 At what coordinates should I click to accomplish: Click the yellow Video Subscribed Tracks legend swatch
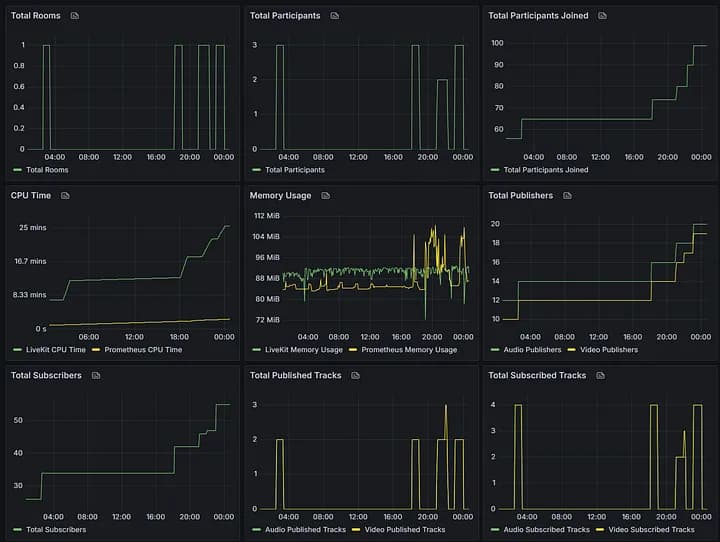point(600,529)
